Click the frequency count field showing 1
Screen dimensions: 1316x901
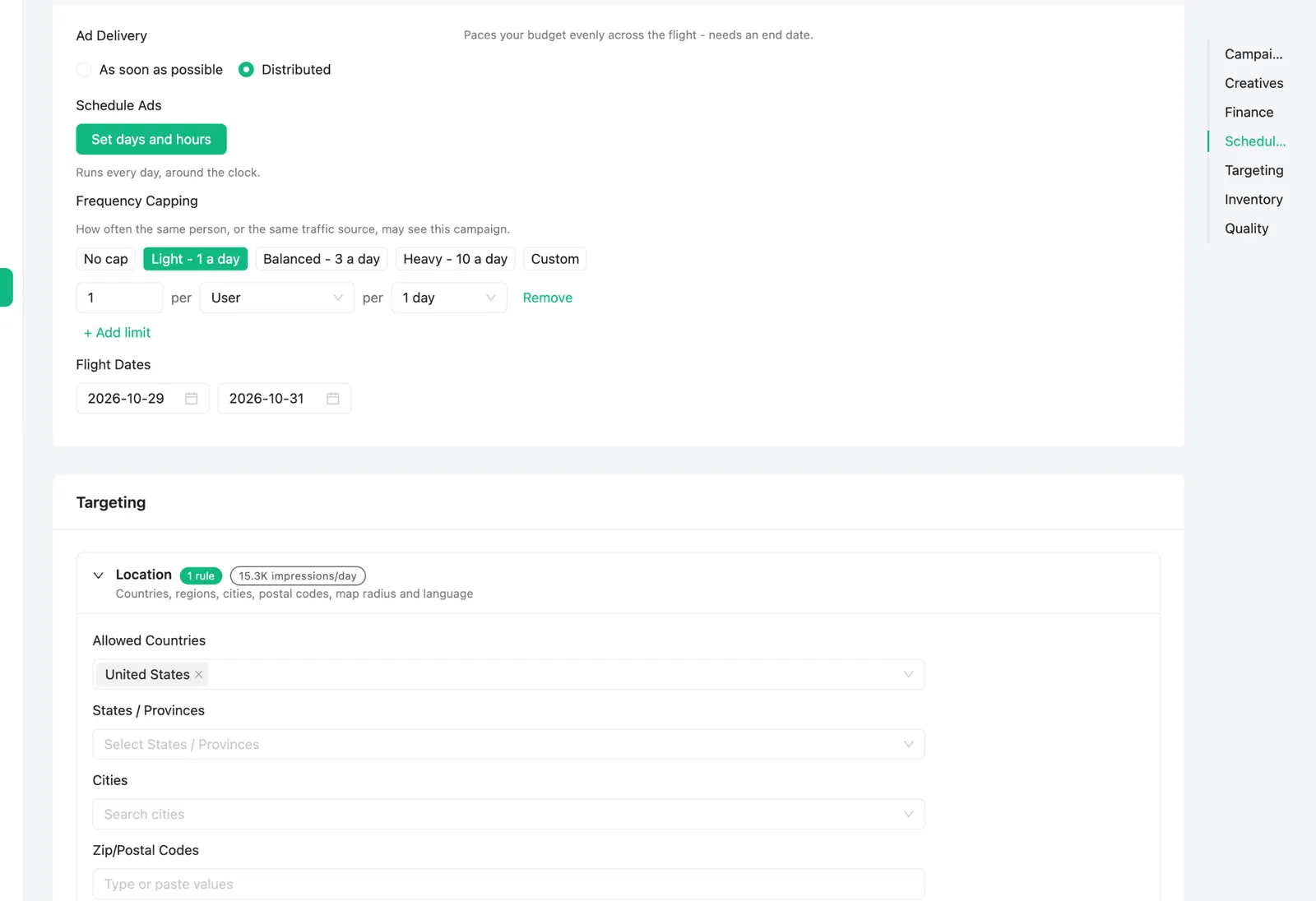click(119, 298)
